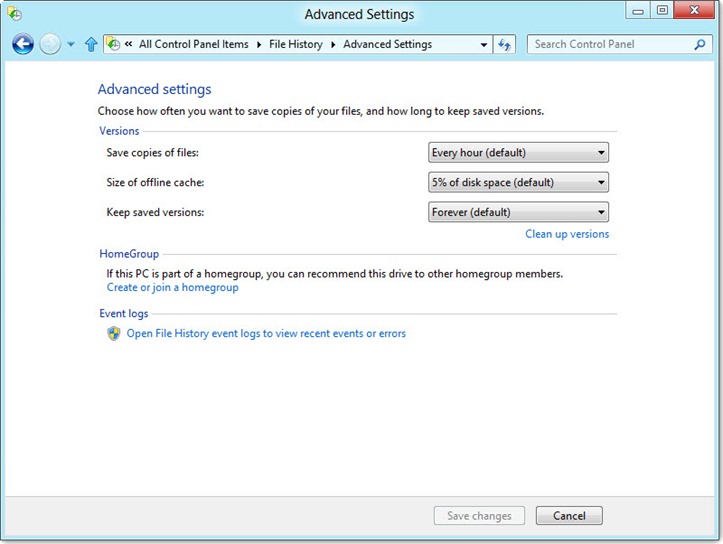Viewport: 723px width, 544px height.
Task: Click the Save changes button
Action: (479, 515)
